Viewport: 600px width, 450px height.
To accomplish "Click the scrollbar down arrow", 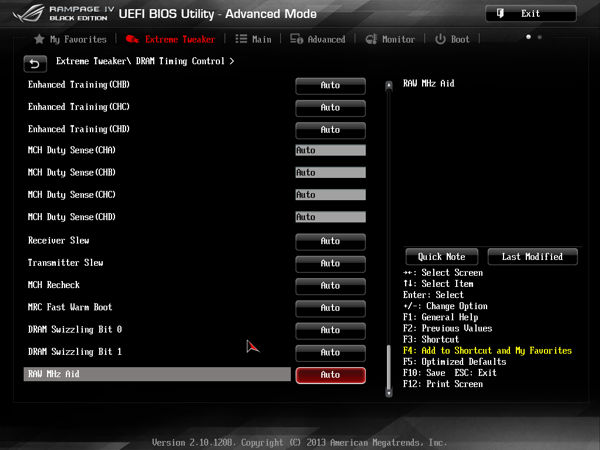I will (x=389, y=393).
